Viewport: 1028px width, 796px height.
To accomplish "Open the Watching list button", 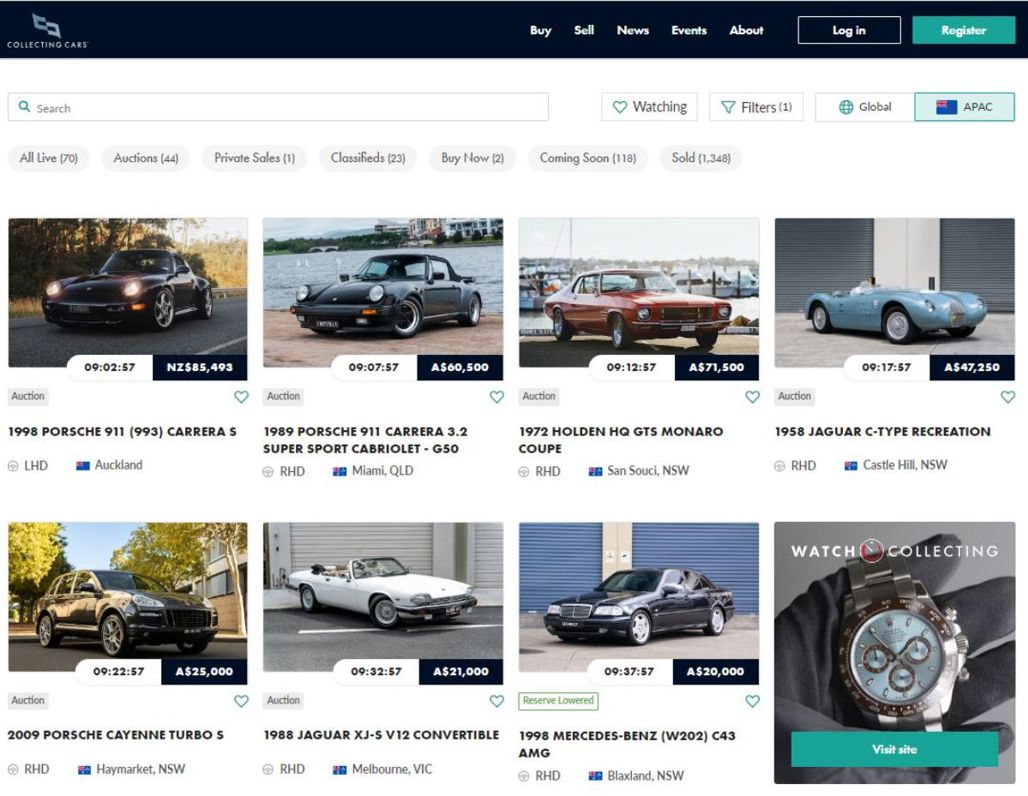I will pos(649,107).
